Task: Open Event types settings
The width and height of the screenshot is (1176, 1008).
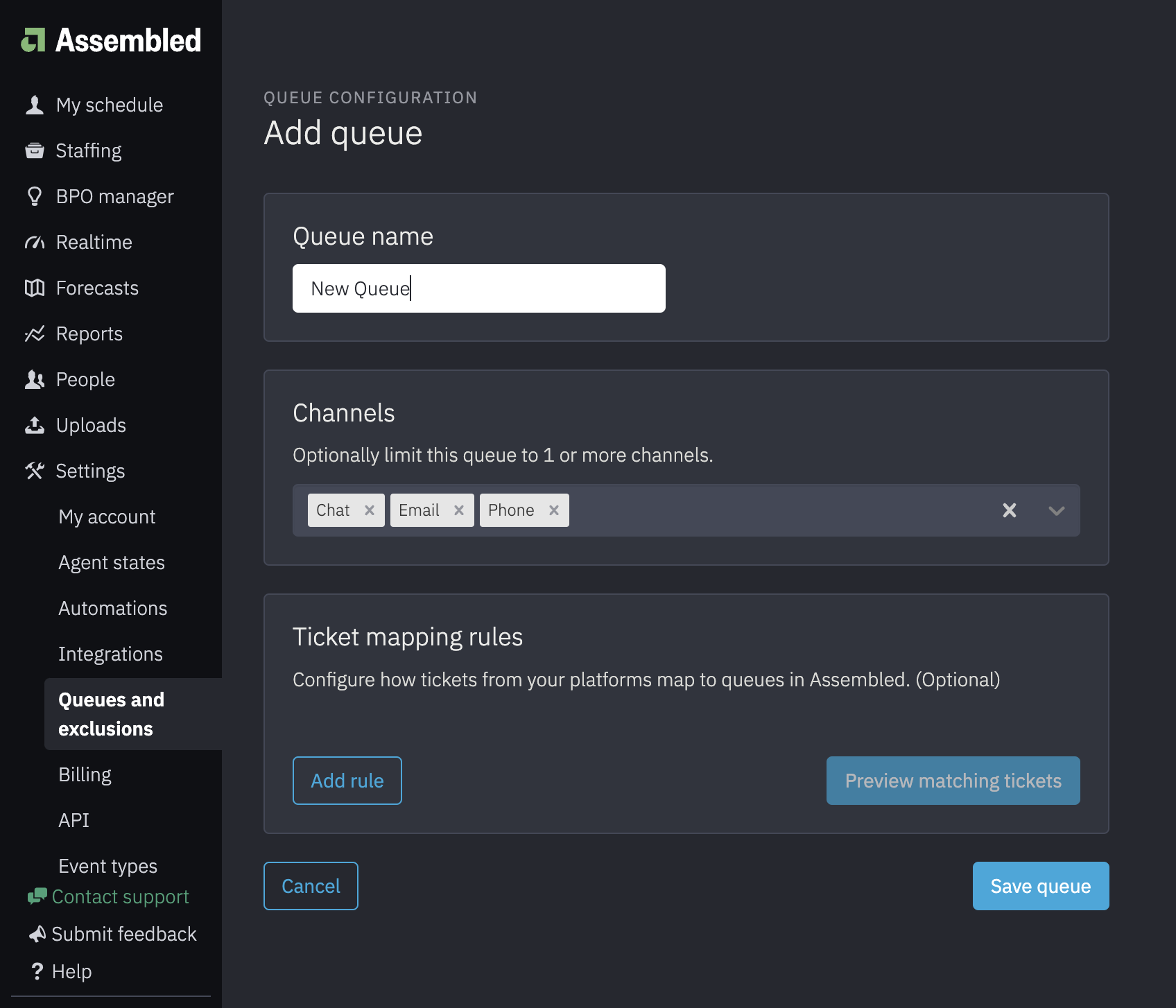Action: 108,866
